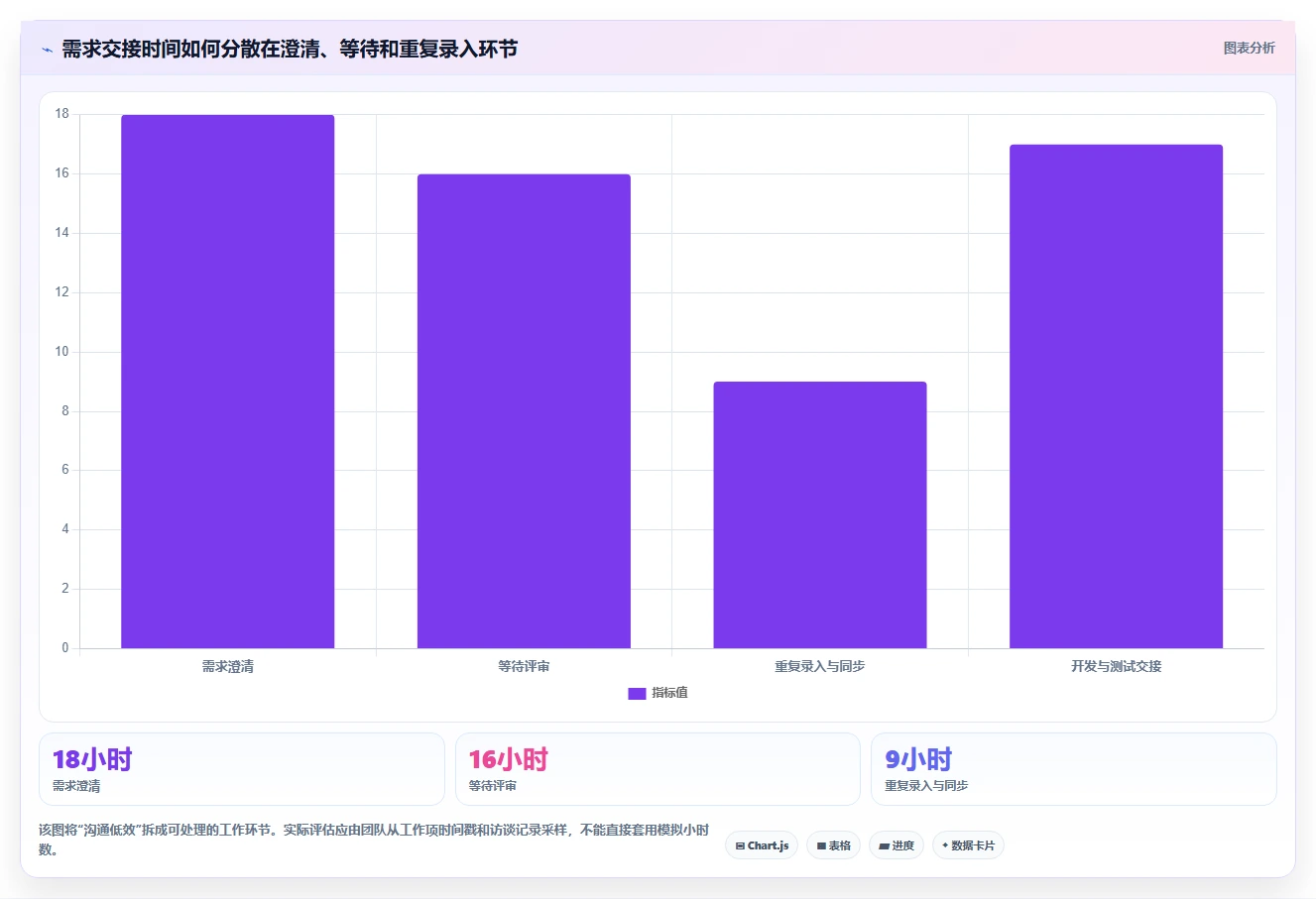Click the chart title 需求交接时间如何分散
Image resolution: width=1316 pixels, height=899 pixels.
click(290, 49)
